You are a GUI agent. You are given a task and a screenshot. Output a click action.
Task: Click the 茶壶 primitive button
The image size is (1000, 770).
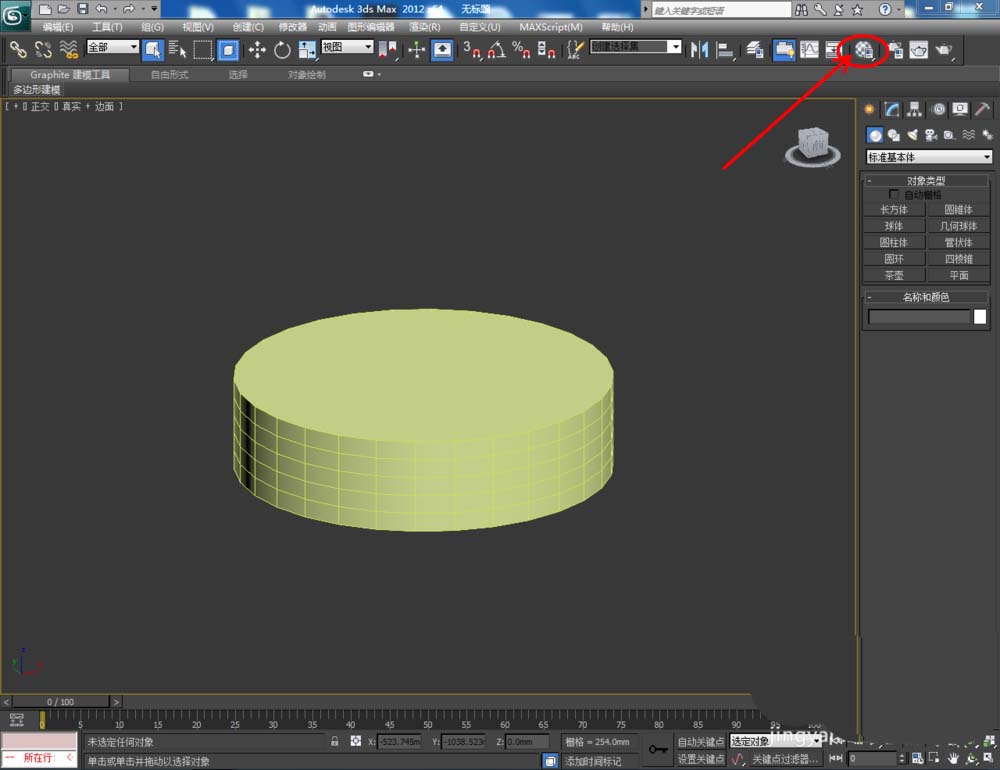pos(893,276)
